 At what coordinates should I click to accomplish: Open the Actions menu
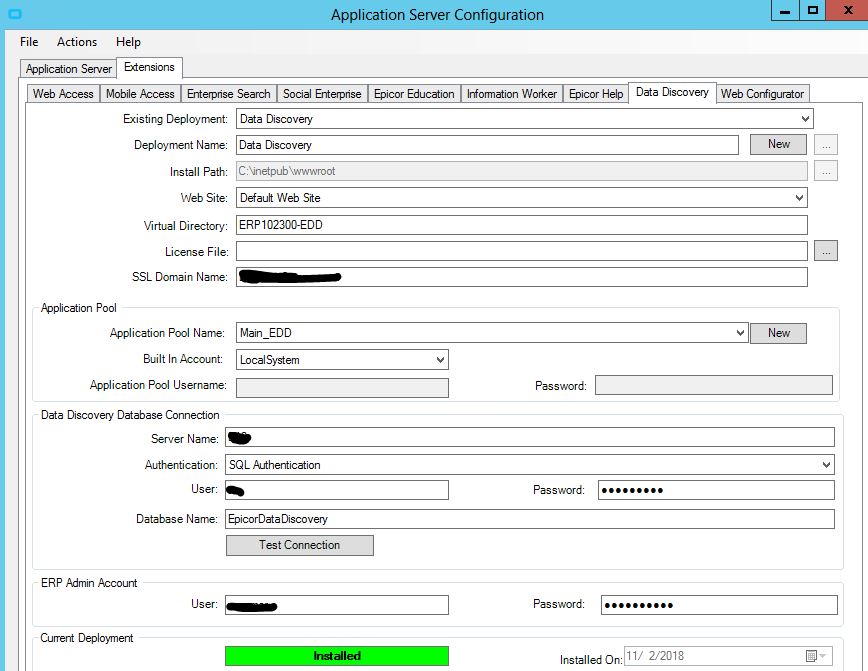(77, 42)
